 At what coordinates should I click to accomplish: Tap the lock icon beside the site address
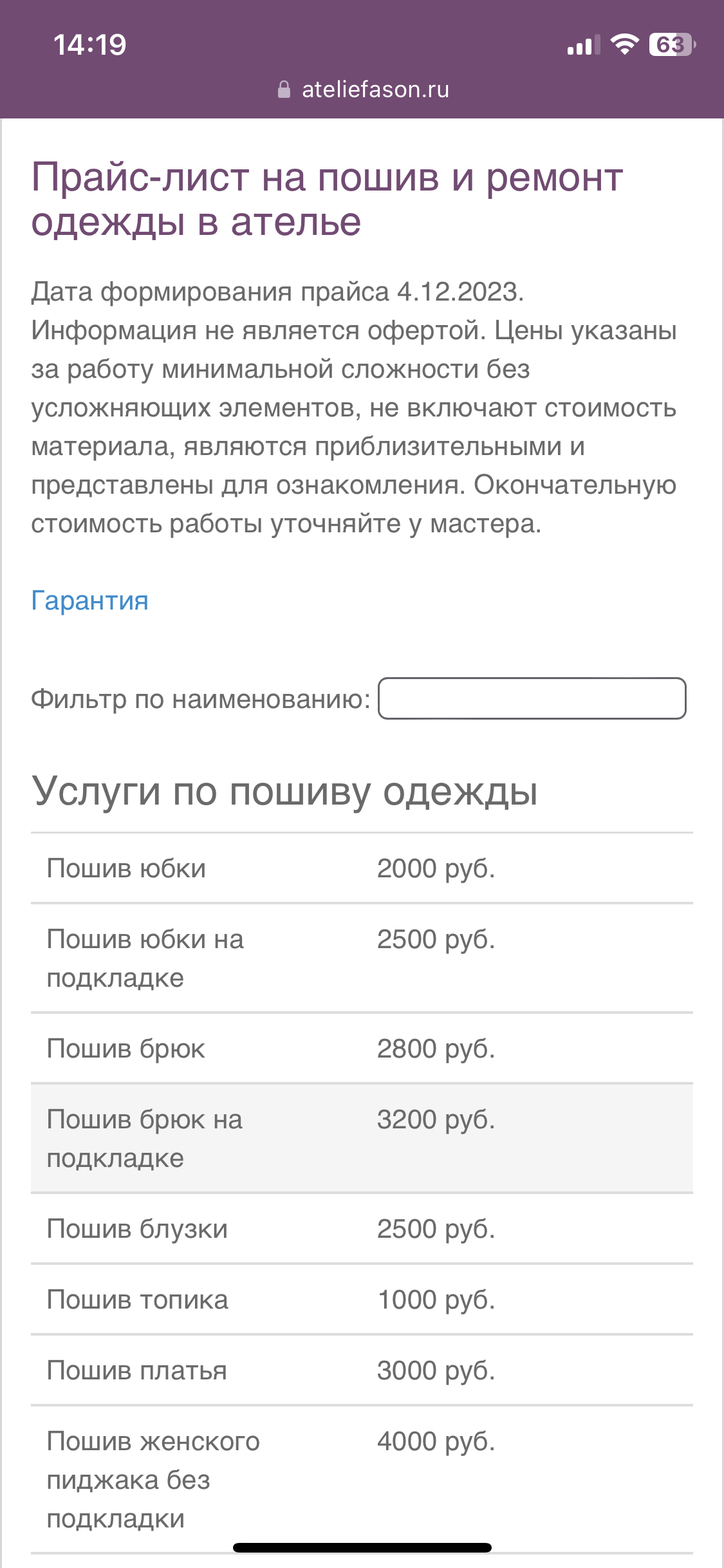(284, 89)
